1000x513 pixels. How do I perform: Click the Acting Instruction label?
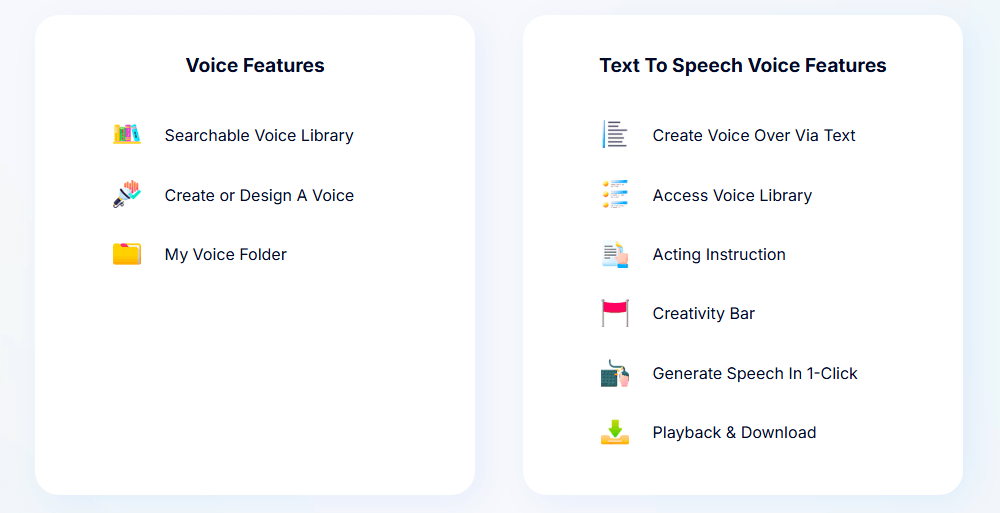coord(719,254)
